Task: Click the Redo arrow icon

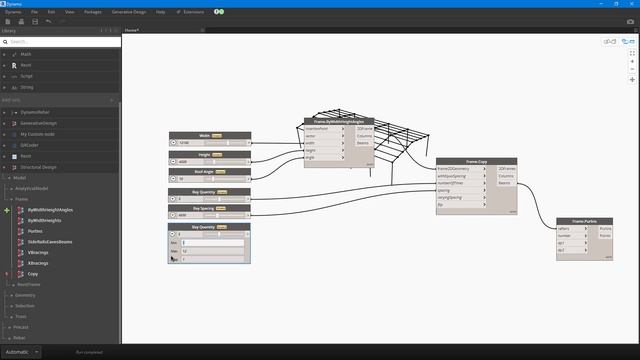Action: pos(62,22)
